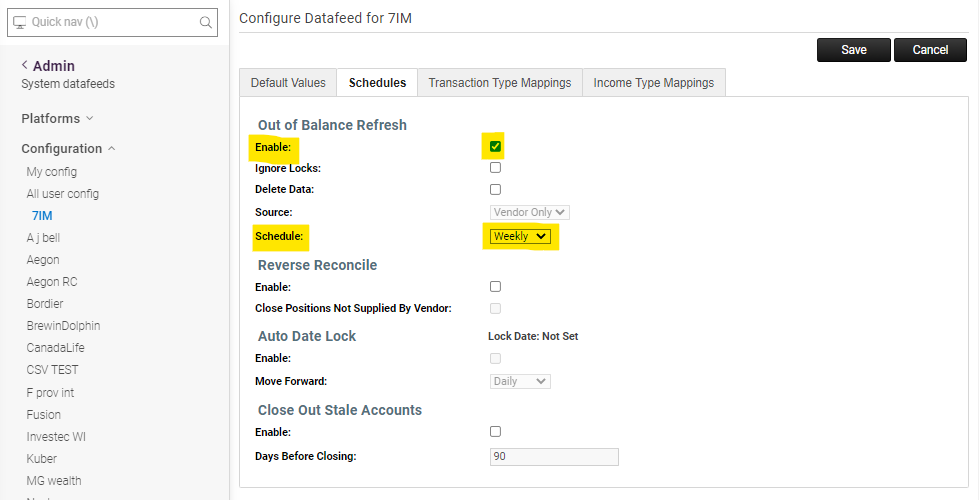Enable the Delete Data checkbox
Viewport: 979px width, 500px height.
tap(495, 189)
